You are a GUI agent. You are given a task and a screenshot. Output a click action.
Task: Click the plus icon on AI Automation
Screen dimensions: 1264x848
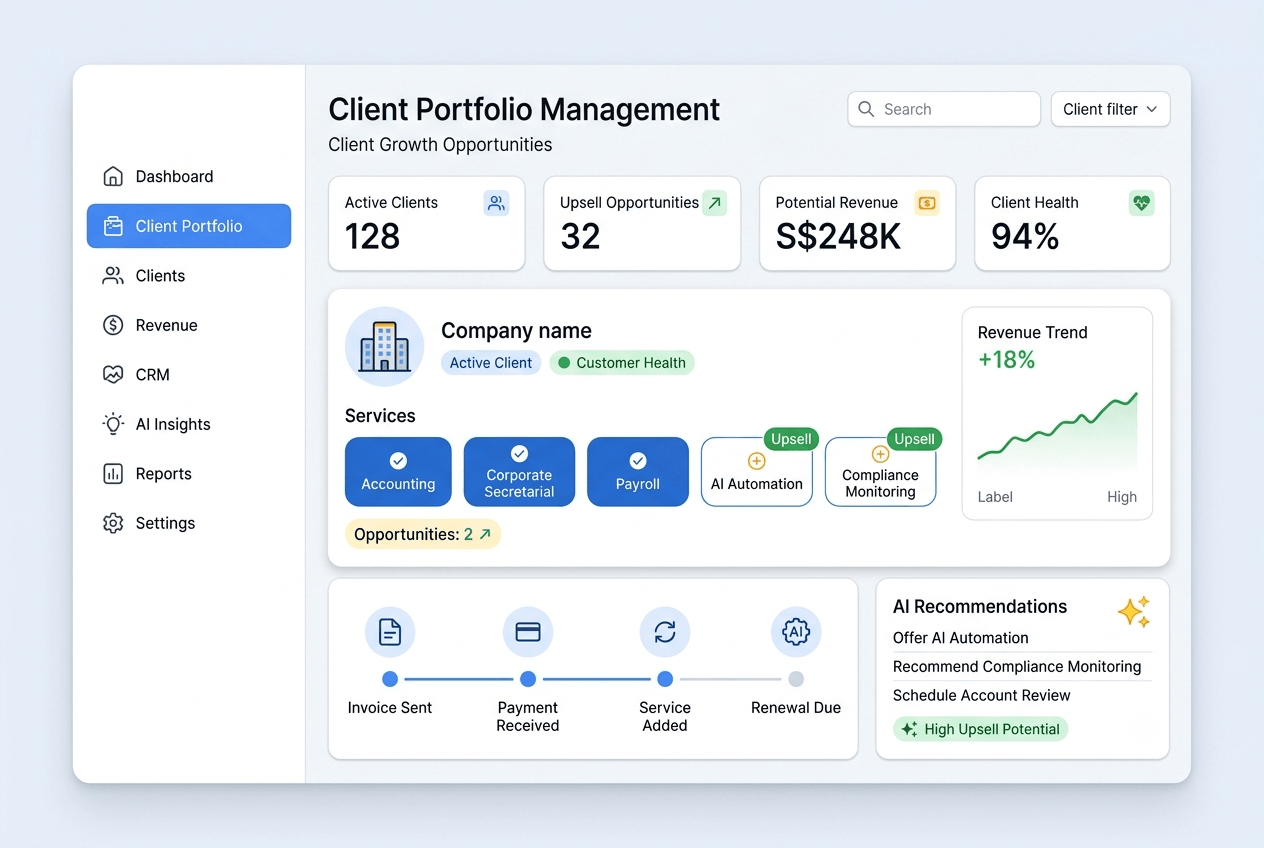757,461
